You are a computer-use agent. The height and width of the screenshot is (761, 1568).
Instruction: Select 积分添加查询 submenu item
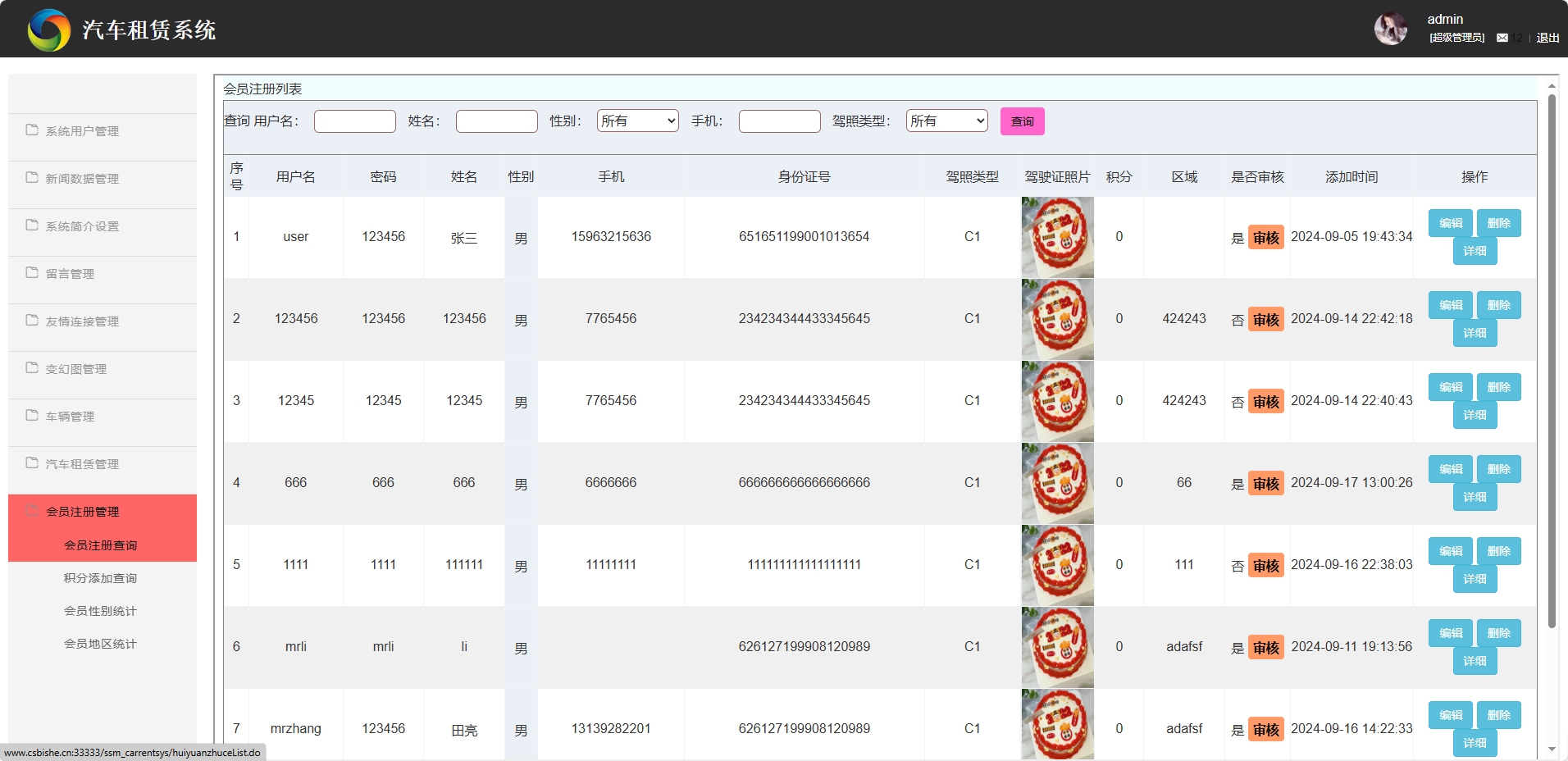pyautogui.click(x=100, y=578)
